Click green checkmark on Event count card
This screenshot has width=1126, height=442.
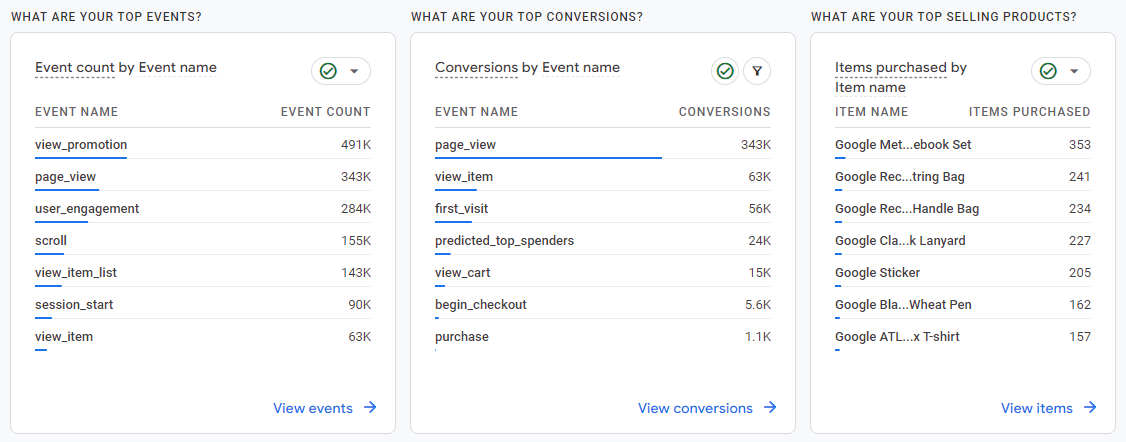(328, 71)
